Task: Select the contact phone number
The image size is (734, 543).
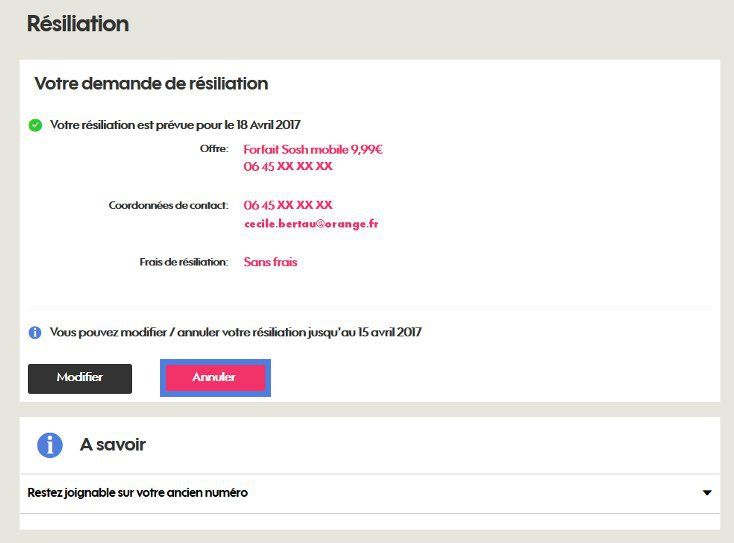Action: (x=288, y=205)
